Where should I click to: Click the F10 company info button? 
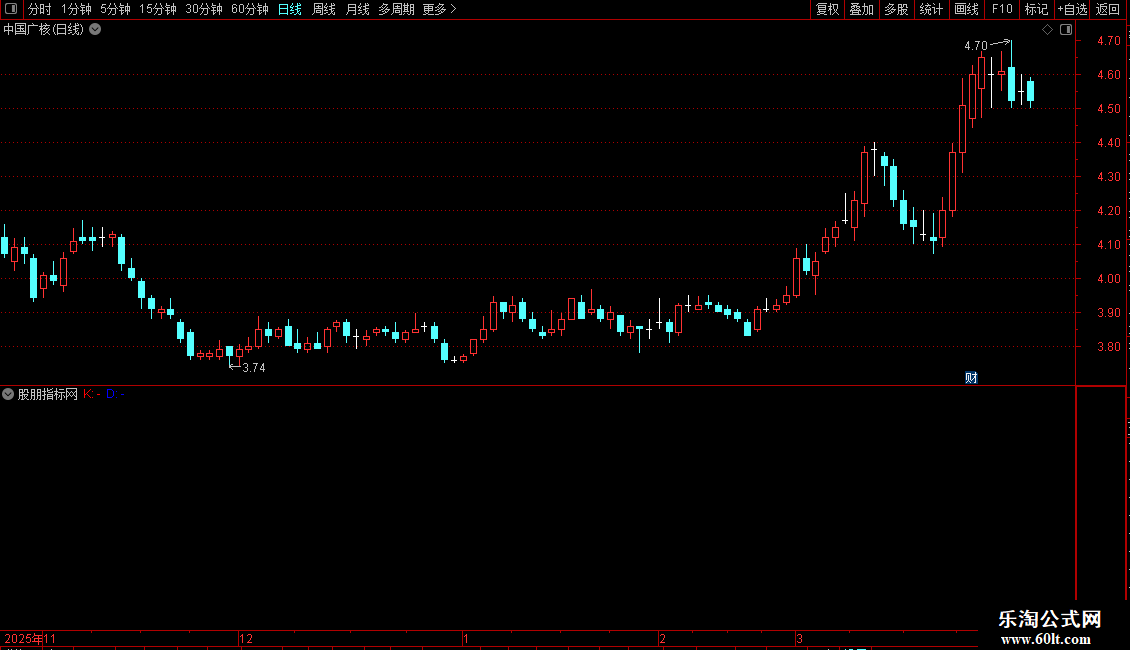click(x=1002, y=9)
